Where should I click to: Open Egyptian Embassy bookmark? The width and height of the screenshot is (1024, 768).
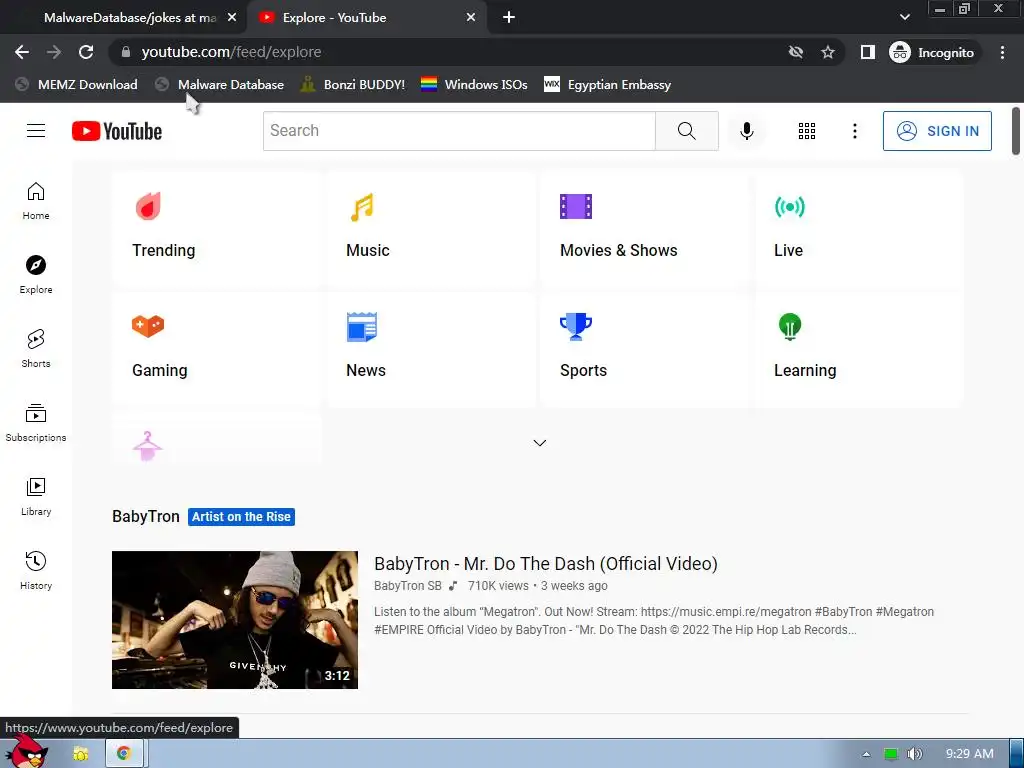[608, 84]
